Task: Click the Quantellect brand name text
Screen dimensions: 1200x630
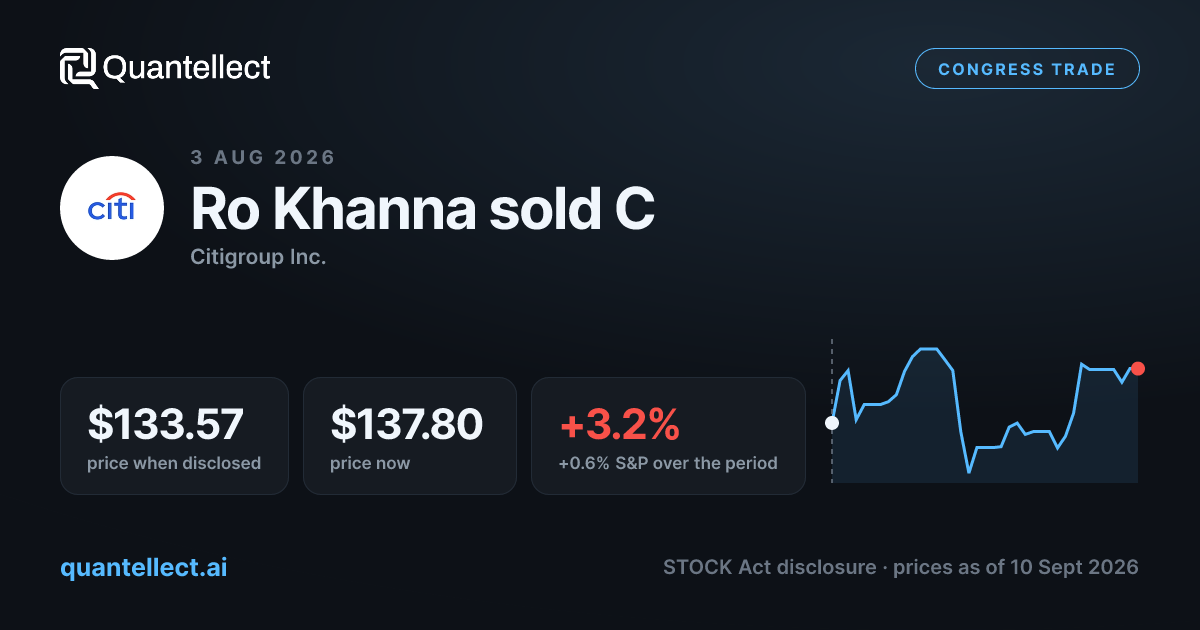Action: tap(187, 68)
